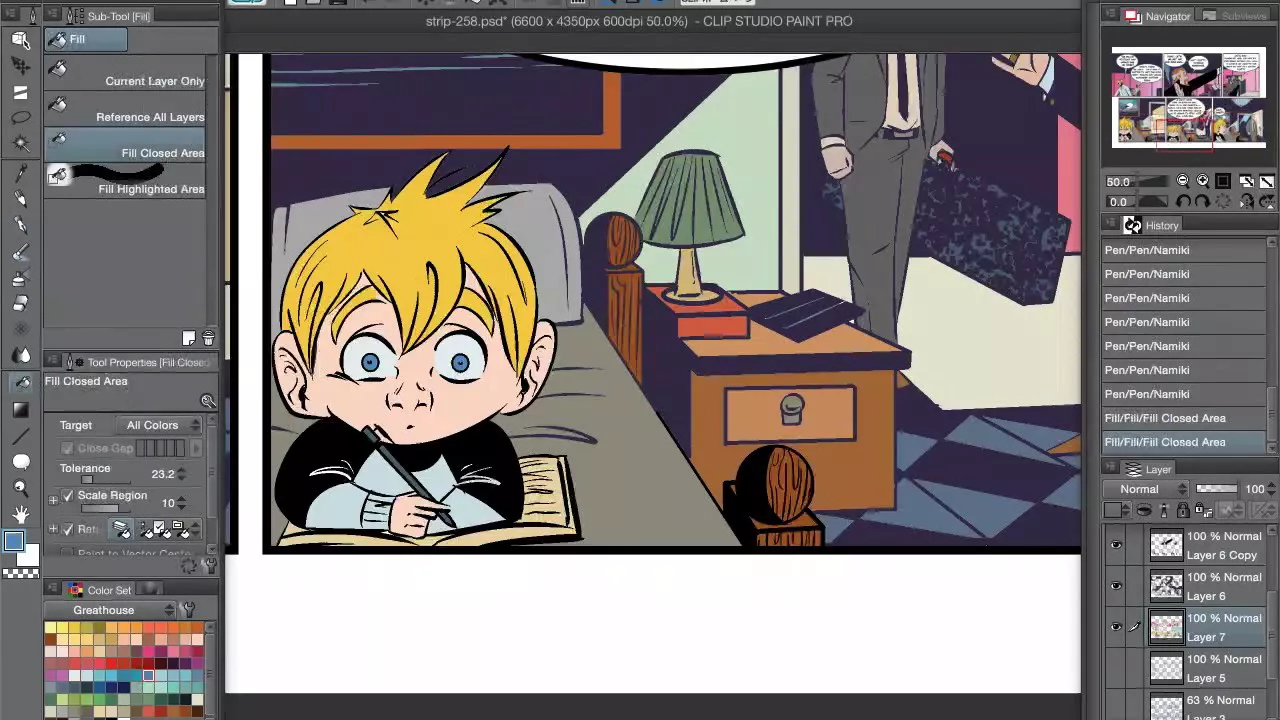
Task: Select the Gradient tool
Action: tap(20, 410)
